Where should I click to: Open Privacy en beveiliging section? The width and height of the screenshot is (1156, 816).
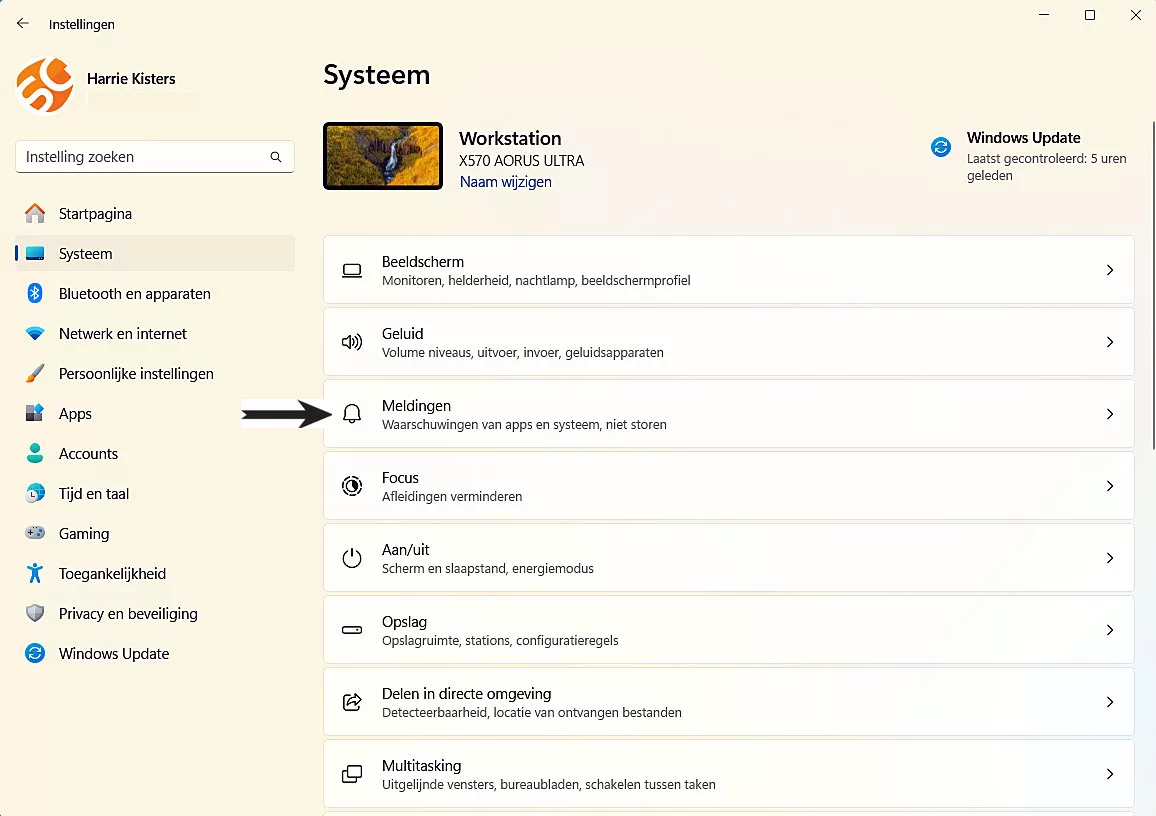pyautogui.click(x=155, y=613)
